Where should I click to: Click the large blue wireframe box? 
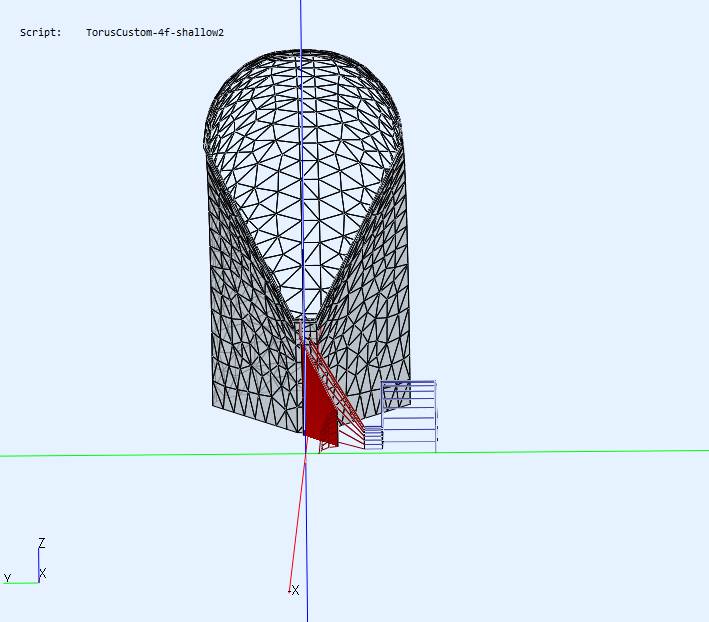(x=409, y=416)
